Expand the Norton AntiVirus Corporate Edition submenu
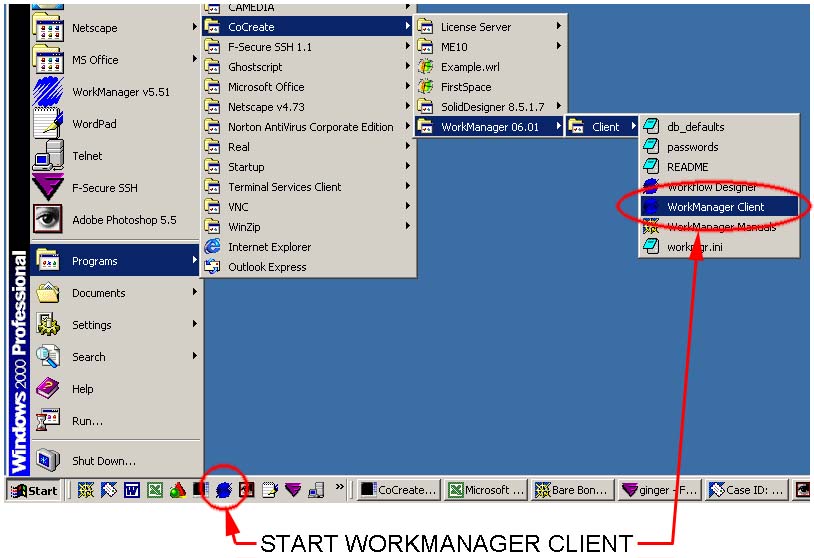Image resolution: width=814 pixels, height=558 pixels. point(310,127)
